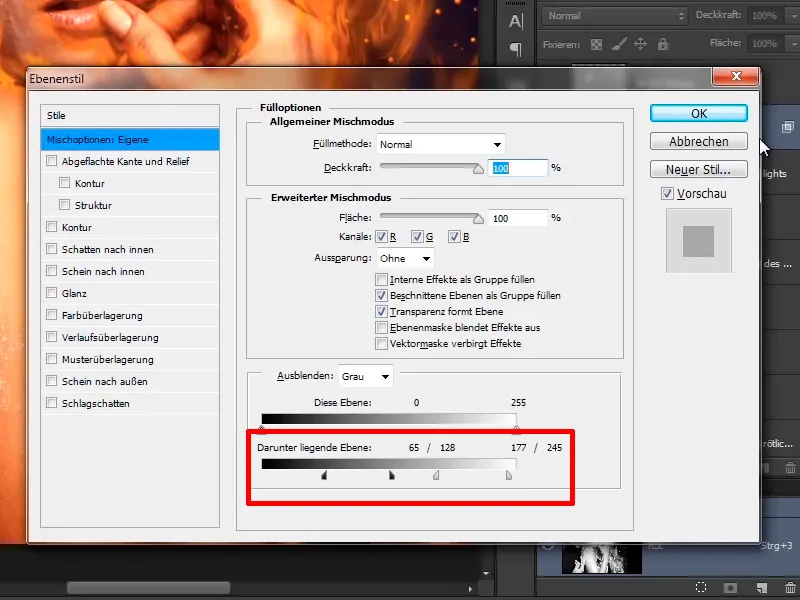
Task: Click the Abbrechen button
Action: click(x=698, y=141)
